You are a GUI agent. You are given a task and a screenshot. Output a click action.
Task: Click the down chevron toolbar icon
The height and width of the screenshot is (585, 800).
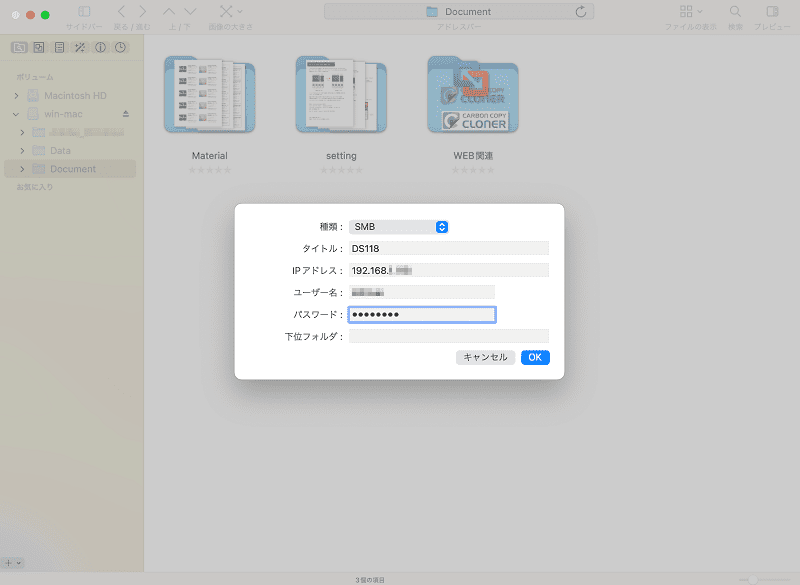coord(190,12)
